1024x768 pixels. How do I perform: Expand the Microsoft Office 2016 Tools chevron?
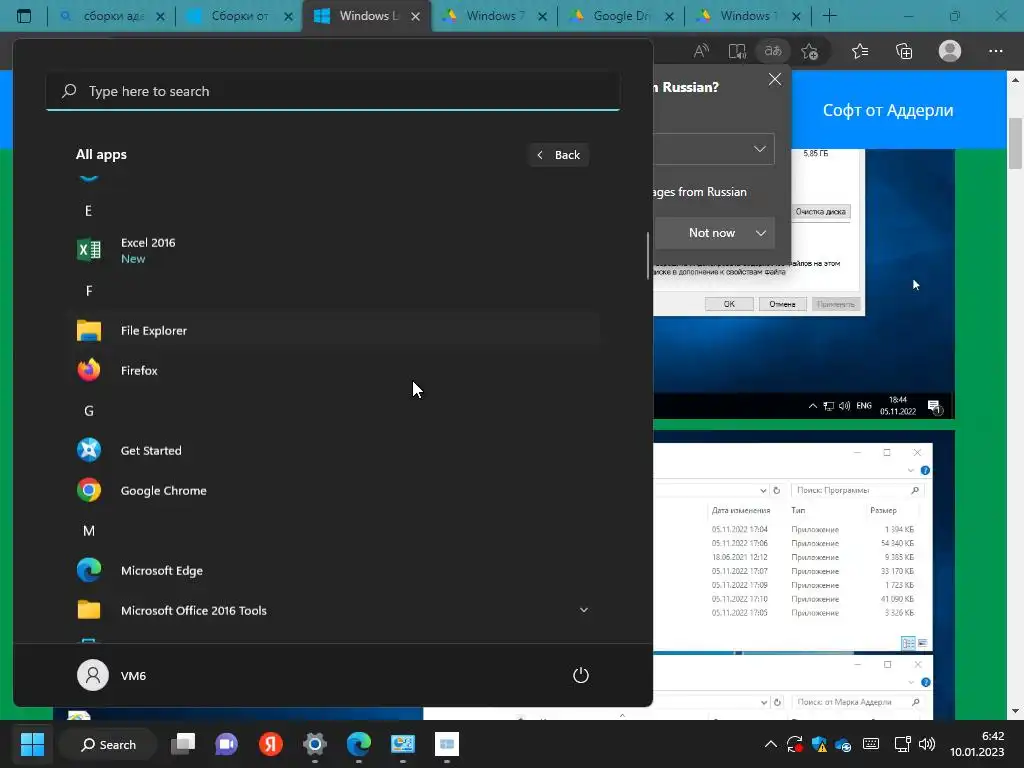click(x=584, y=610)
